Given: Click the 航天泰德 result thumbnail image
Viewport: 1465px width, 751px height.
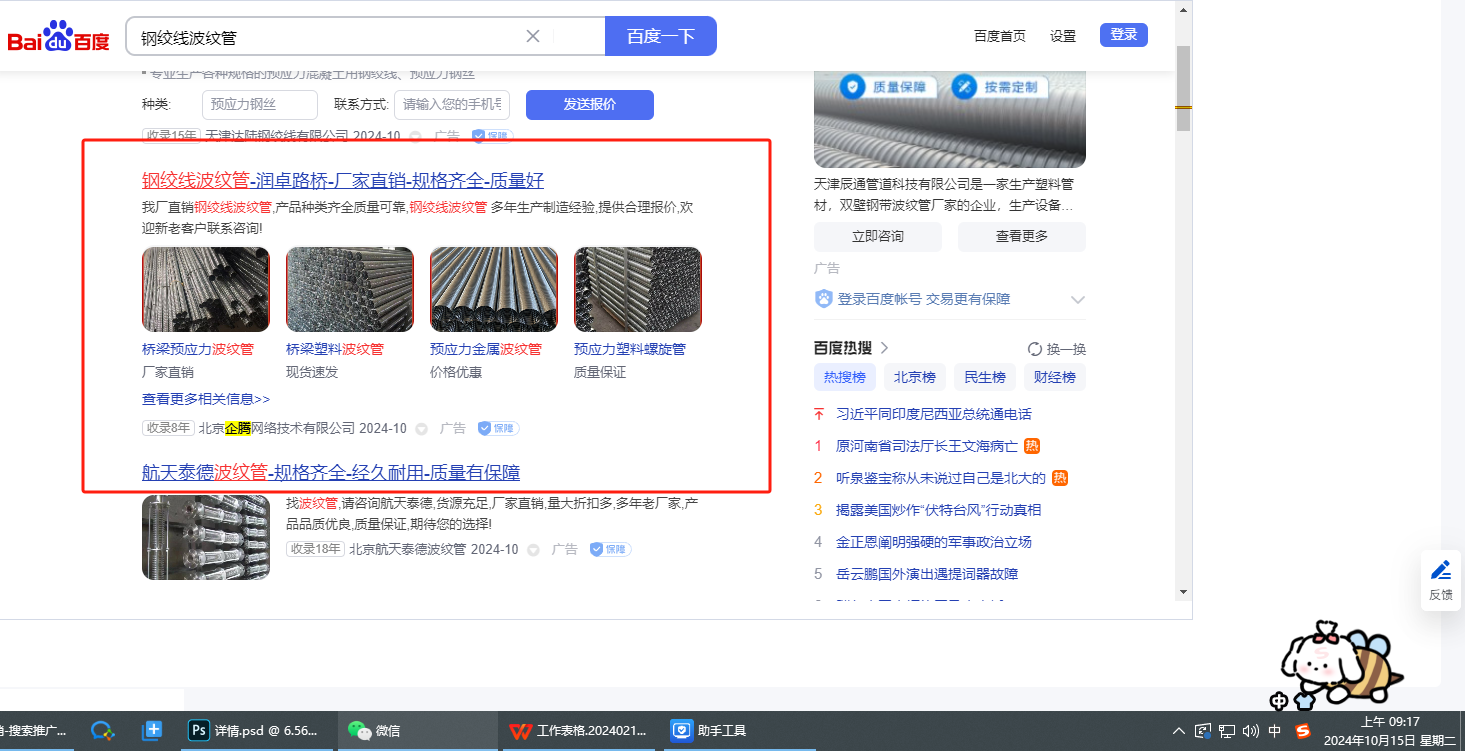Looking at the screenshot, I should pyautogui.click(x=206, y=537).
